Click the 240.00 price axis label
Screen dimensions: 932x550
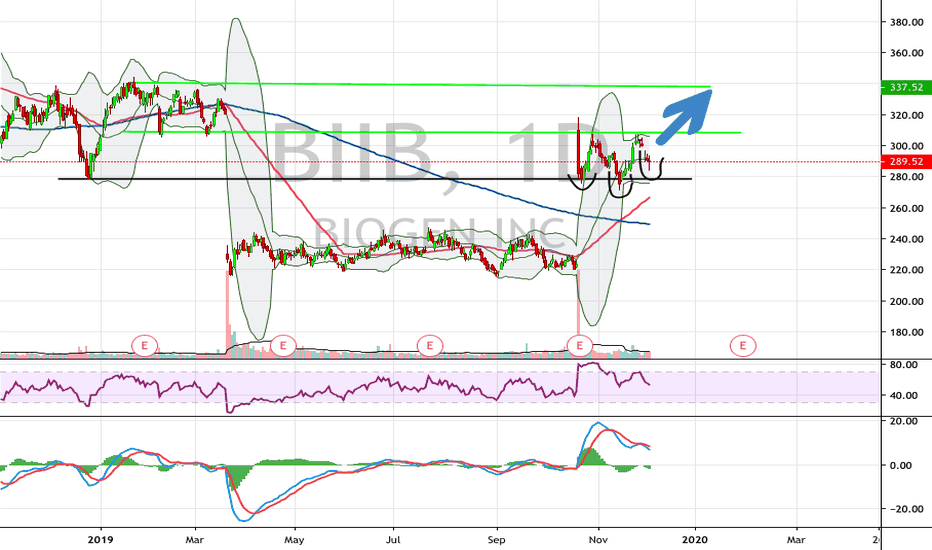pos(906,239)
